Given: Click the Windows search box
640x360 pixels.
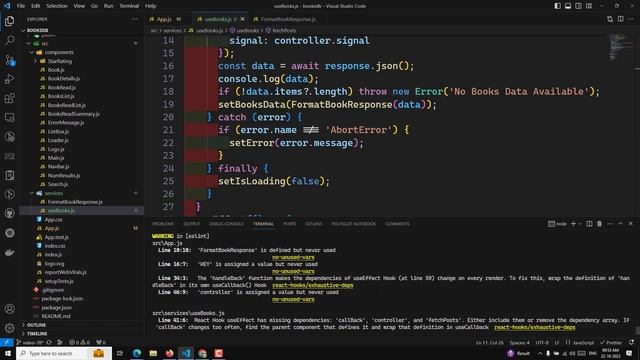Looking at the screenshot, I should click(x=64, y=353).
